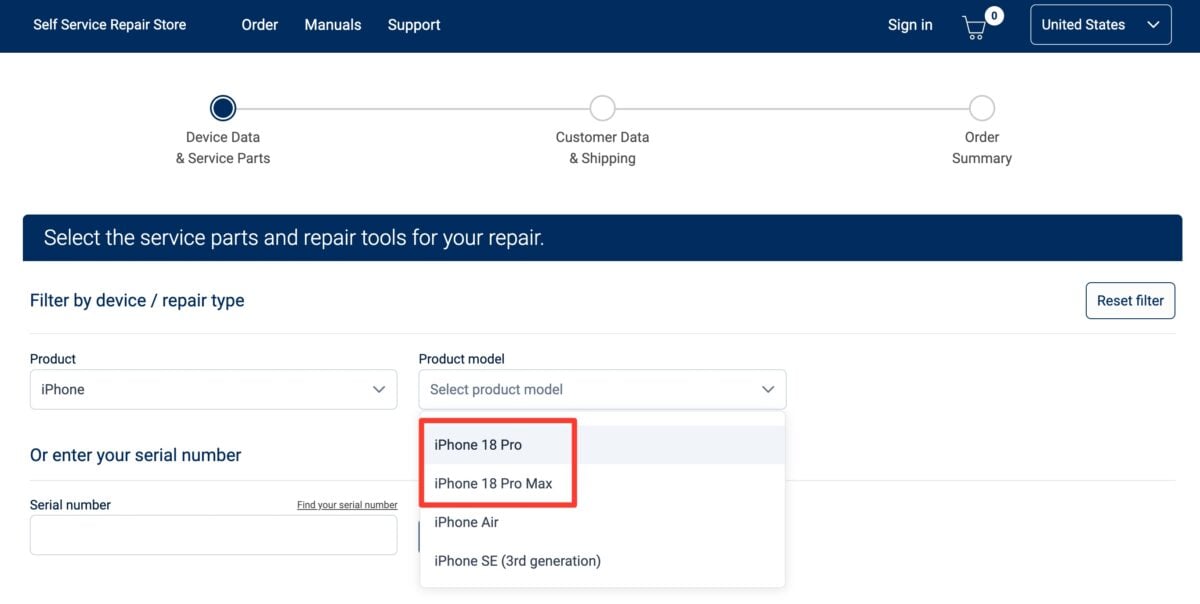
Task: Choose iPhone 18 Pro from the list
Action: tap(602, 445)
